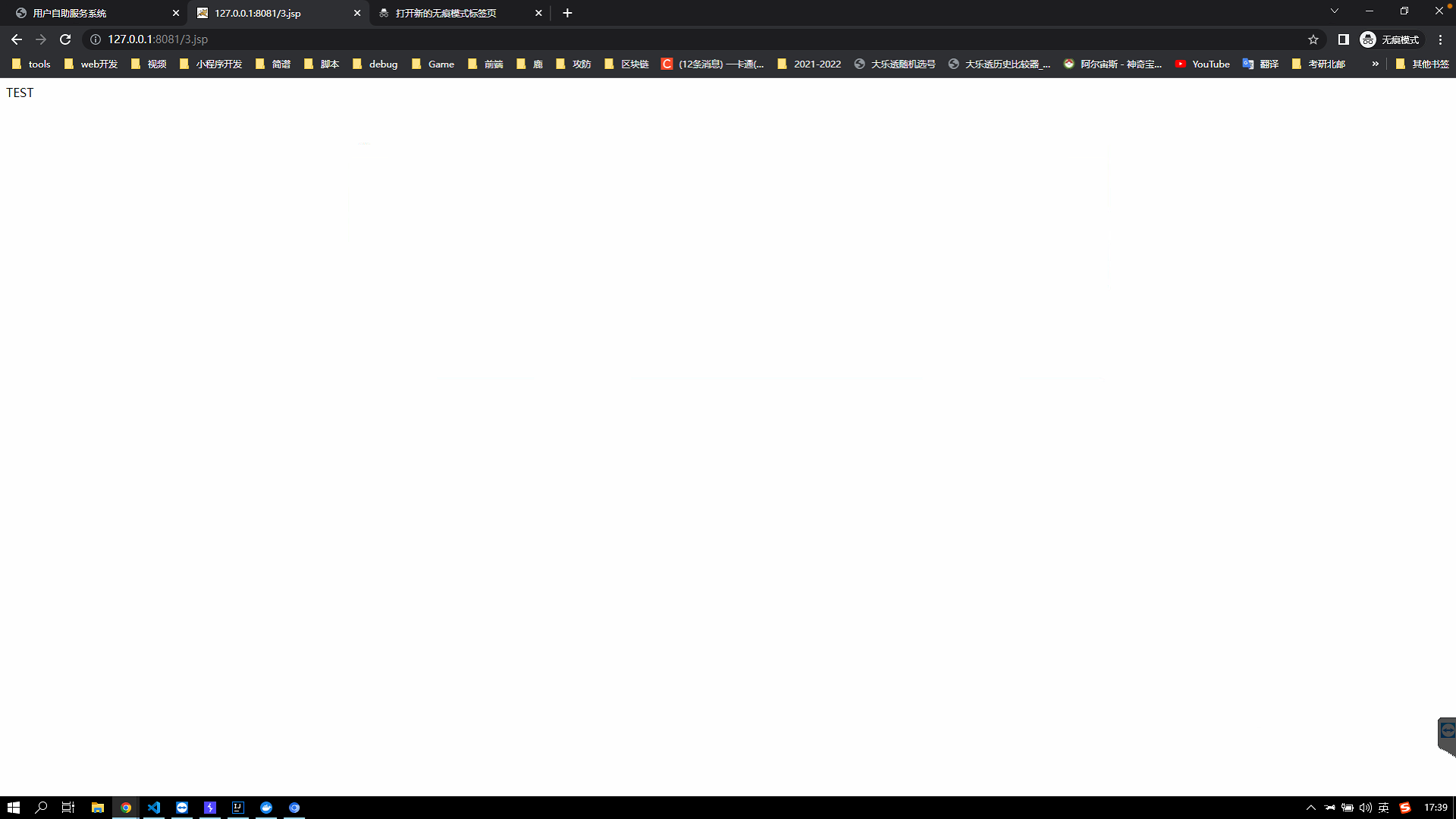The width and height of the screenshot is (1456, 819).
Task: Open the clock showing 17:39
Action: click(x=1436, y=808)
